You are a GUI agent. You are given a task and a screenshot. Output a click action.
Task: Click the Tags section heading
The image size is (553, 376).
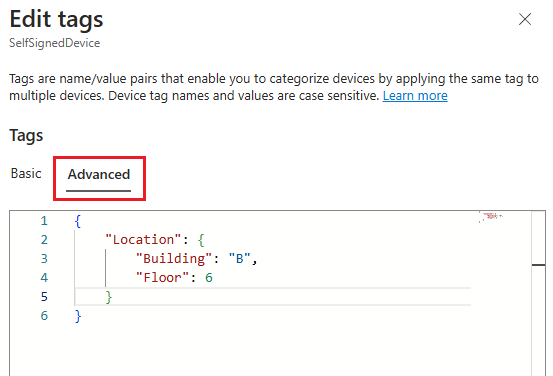26,136
